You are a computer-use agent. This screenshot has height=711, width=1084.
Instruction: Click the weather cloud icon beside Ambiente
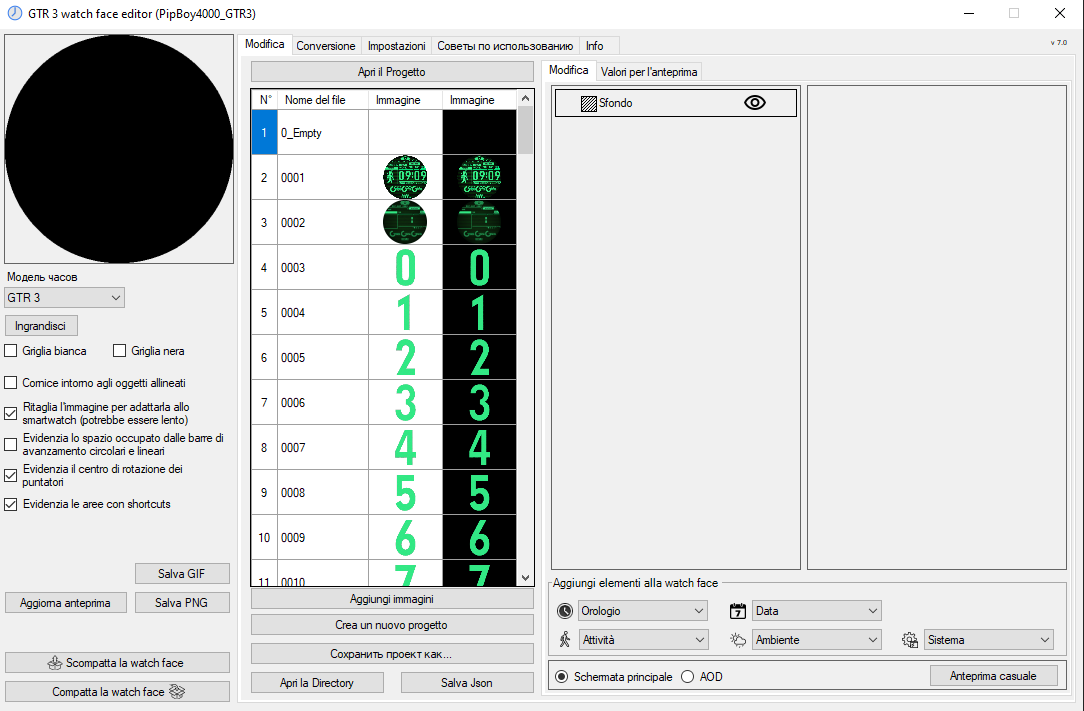[738, 640]
